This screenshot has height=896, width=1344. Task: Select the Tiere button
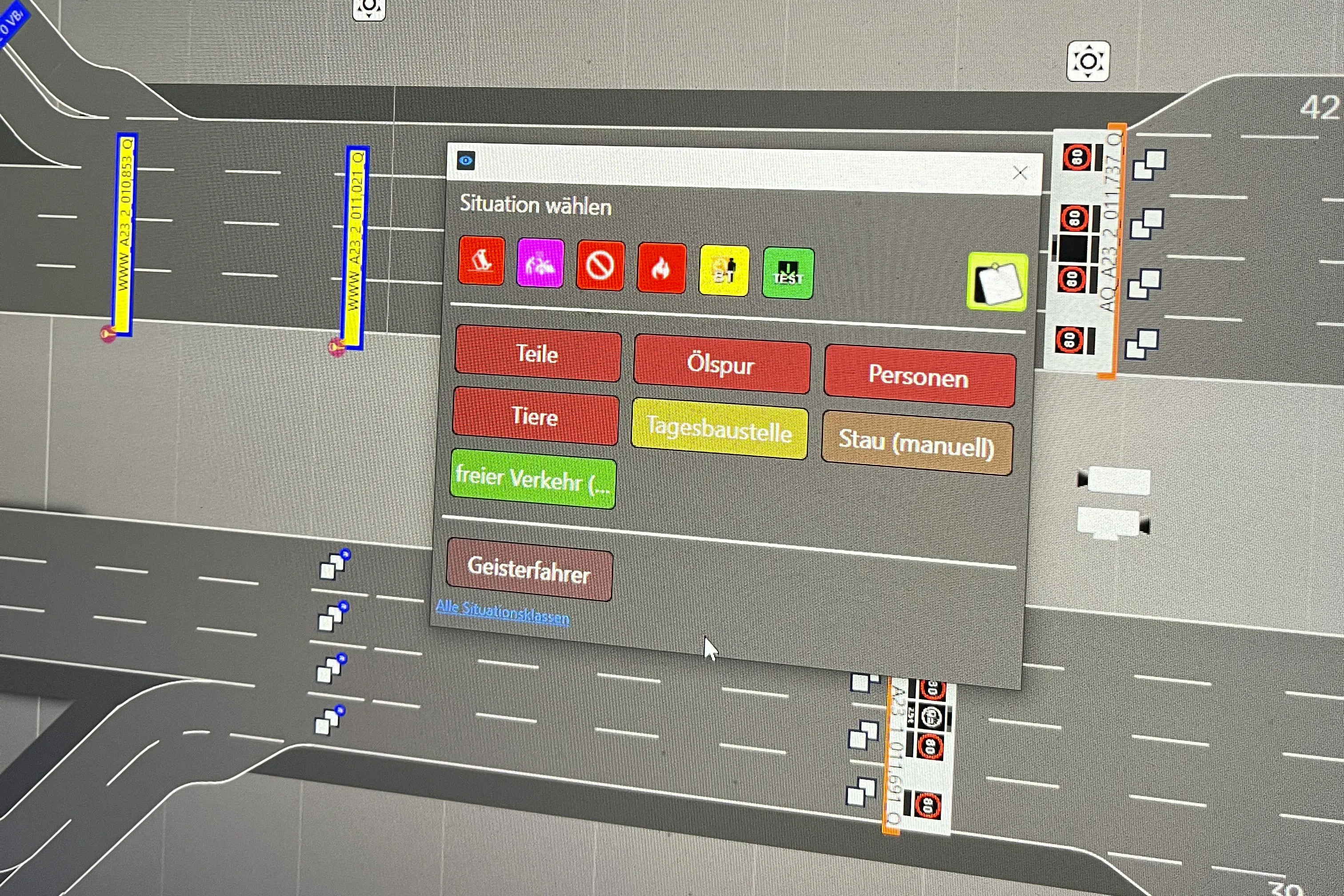[535, 416]
